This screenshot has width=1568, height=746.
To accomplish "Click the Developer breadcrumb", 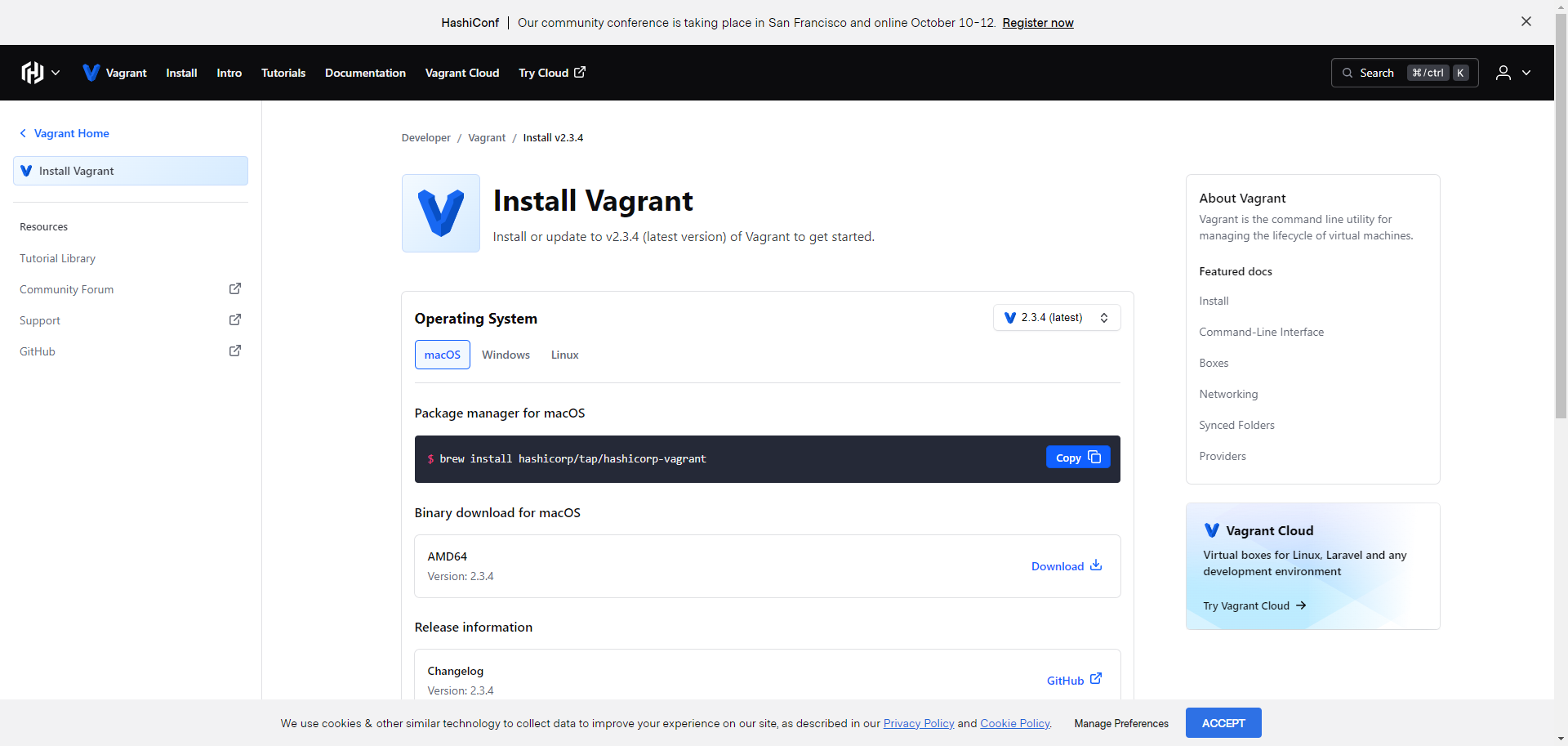I will pyautogui.click(x=425, y=138).
